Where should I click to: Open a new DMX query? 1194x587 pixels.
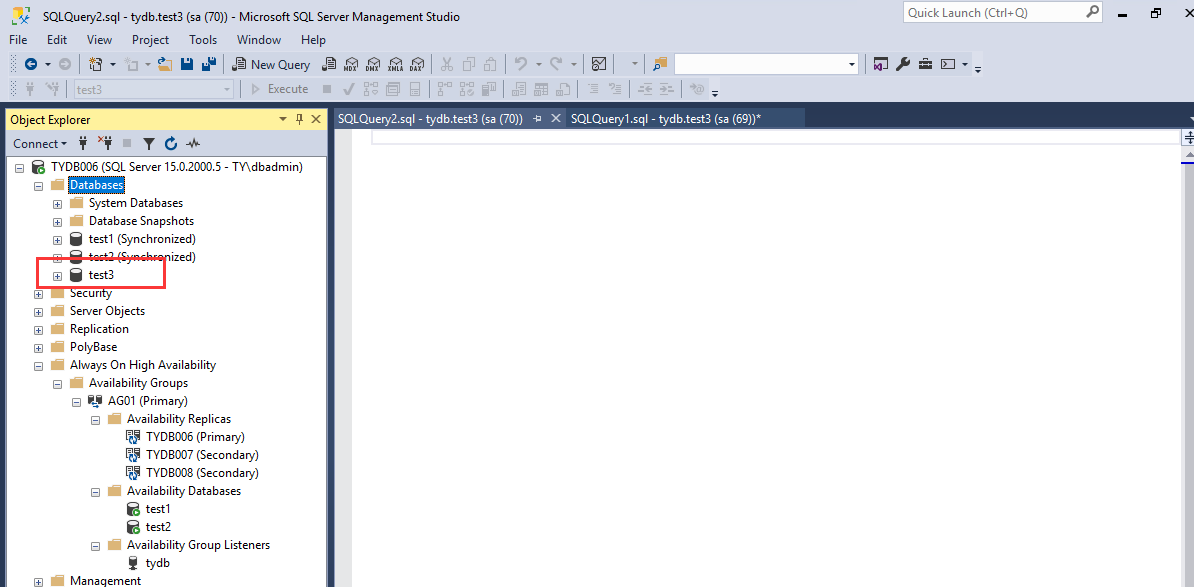tap(373, 65)
